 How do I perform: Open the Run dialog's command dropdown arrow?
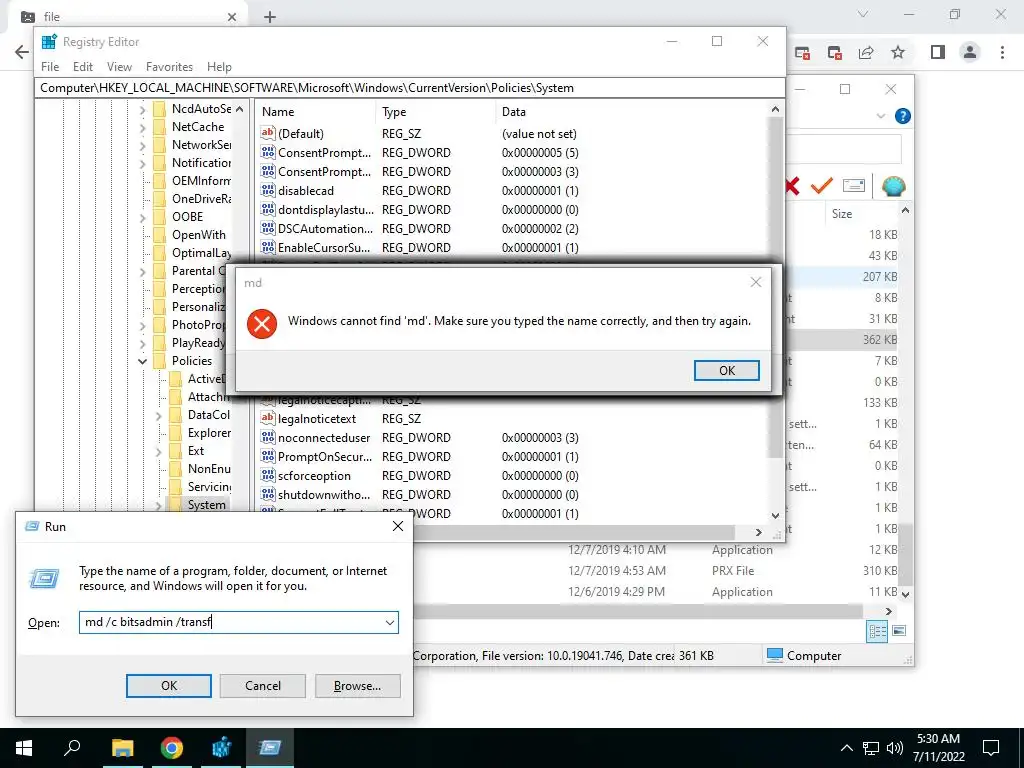[x=390, y=622]
